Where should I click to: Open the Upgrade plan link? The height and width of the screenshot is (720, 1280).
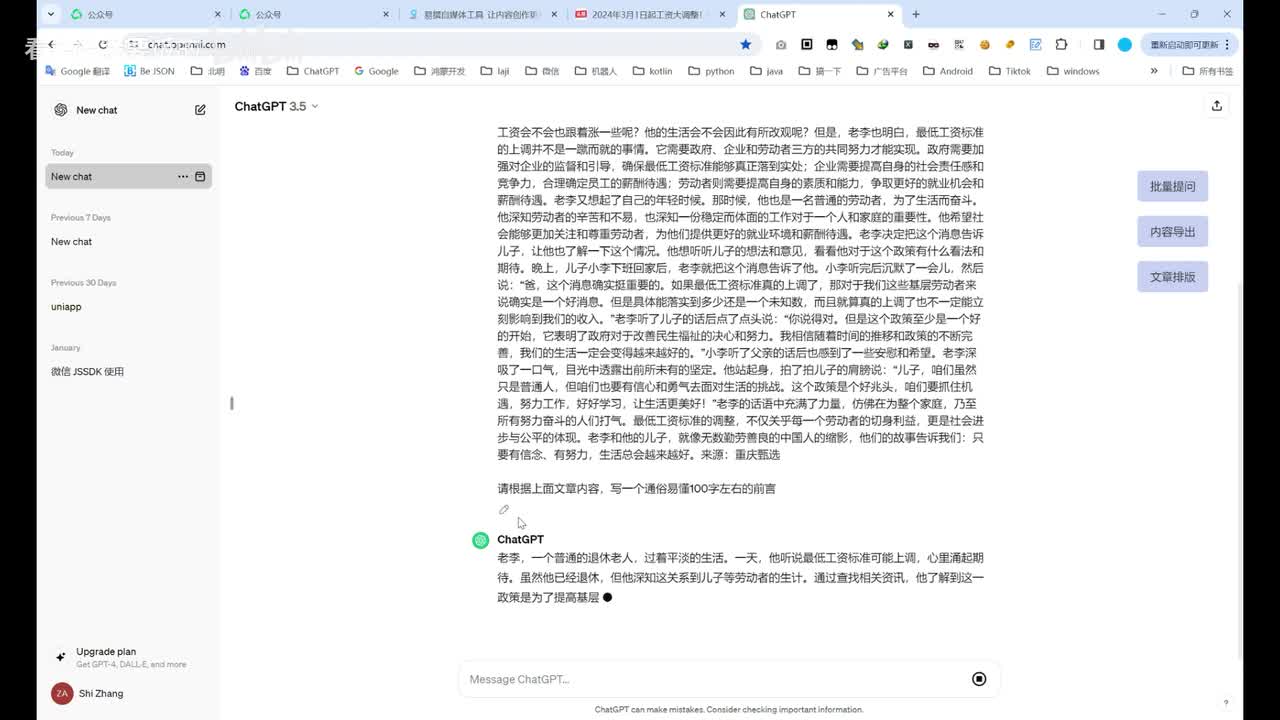click(x=106, y=652)
